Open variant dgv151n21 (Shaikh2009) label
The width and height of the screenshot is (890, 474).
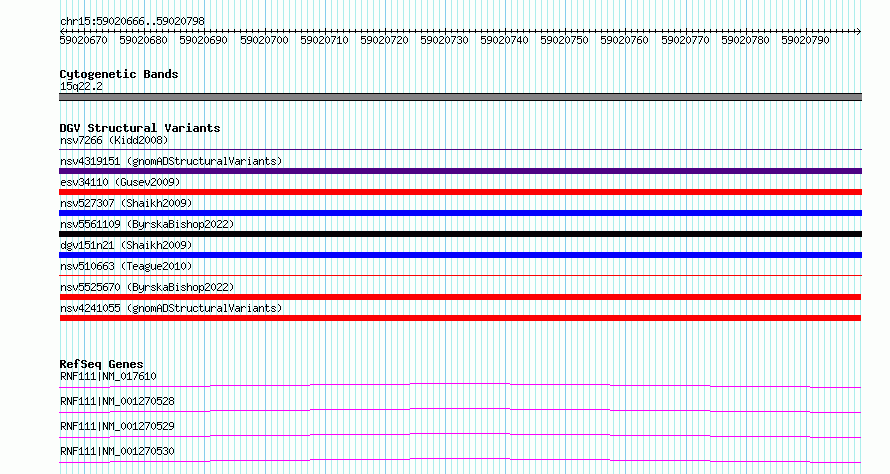126,245
